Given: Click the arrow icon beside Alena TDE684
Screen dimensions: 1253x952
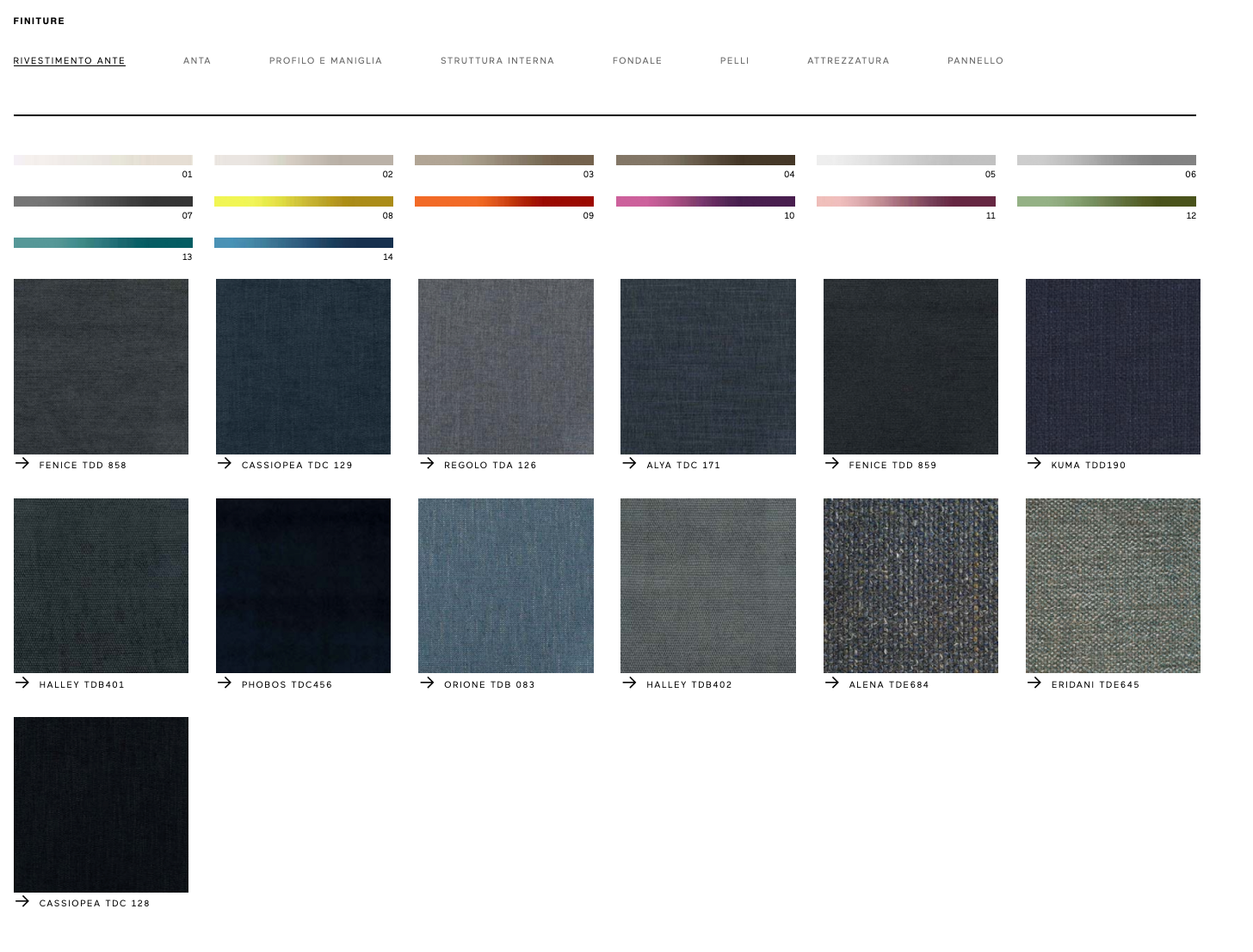Looking at the screenshot, I should (x=832, y=683).
